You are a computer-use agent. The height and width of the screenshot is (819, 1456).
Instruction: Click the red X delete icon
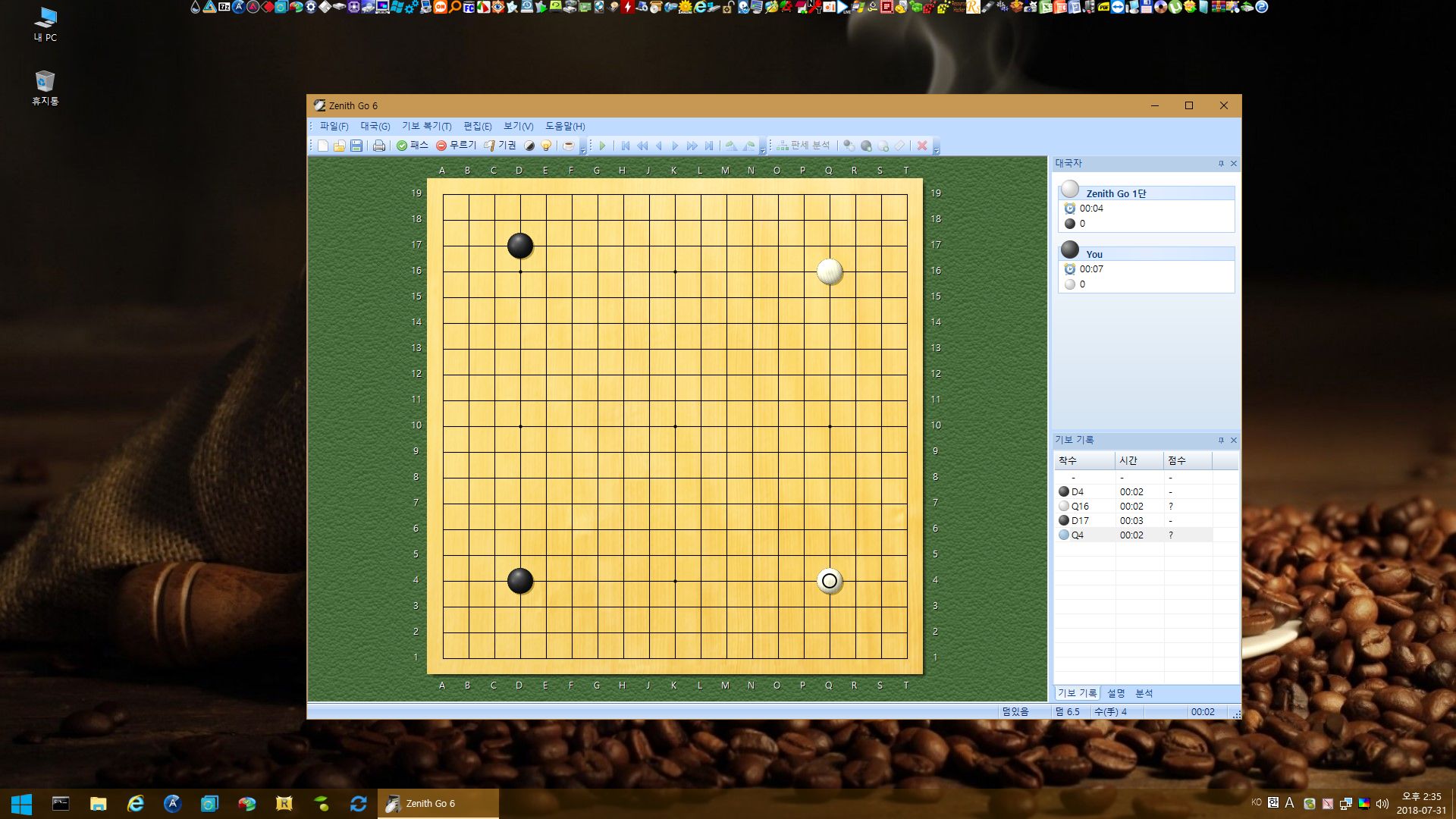point(922,146)
